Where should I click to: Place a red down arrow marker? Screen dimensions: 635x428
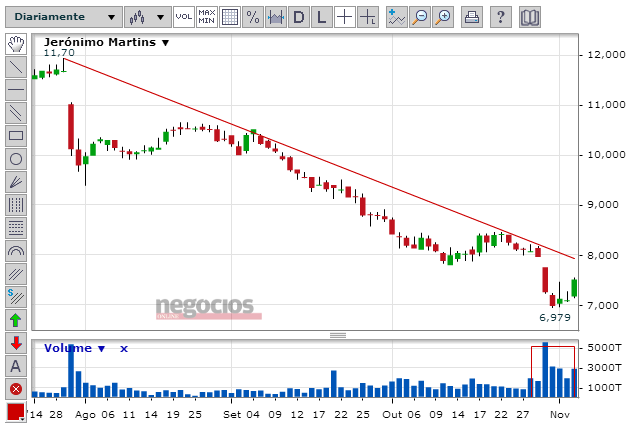tap(16, 343)
